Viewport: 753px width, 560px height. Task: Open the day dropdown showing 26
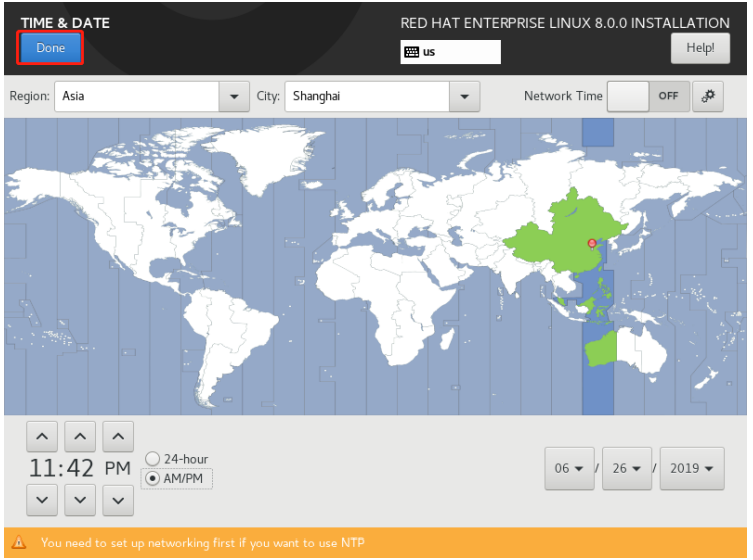coord(627,468)
